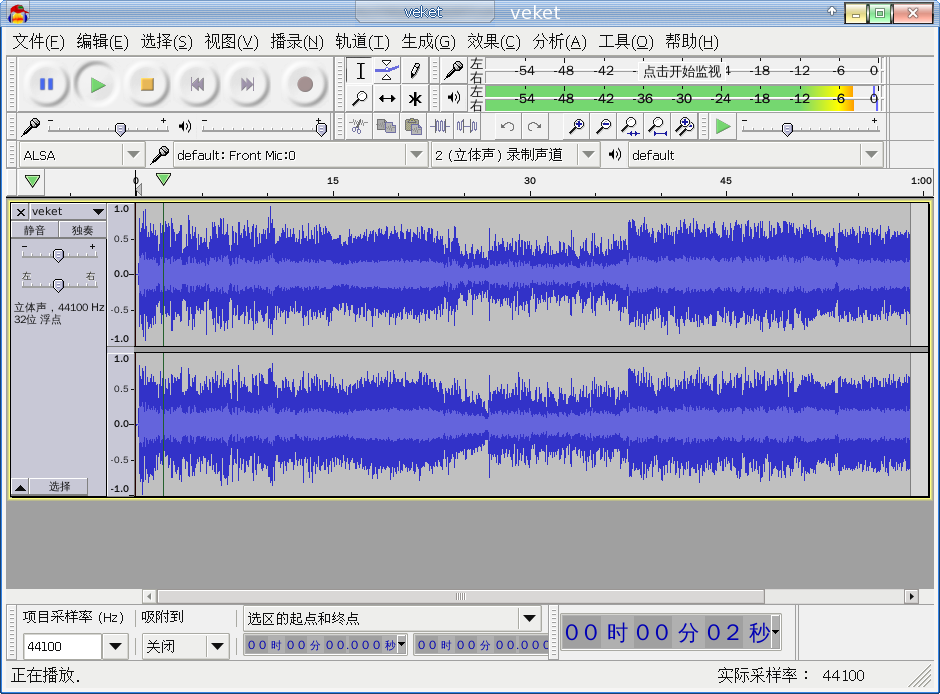Open the 编辑(E) menu
Image resolution: width=940 pixels, height=694 pixels.
[103, 41]
